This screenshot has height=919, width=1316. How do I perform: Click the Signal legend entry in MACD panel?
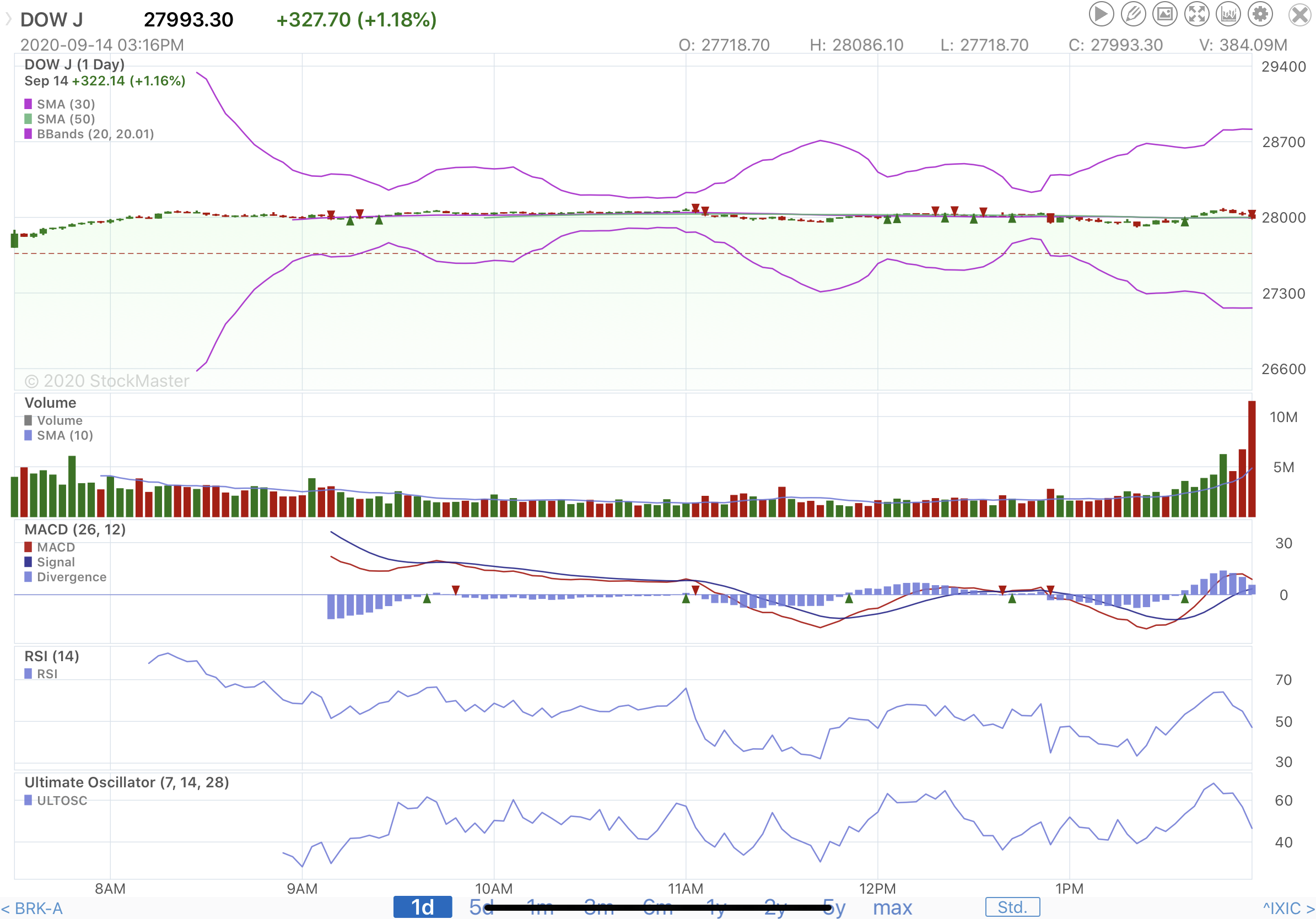pos(49,562)
